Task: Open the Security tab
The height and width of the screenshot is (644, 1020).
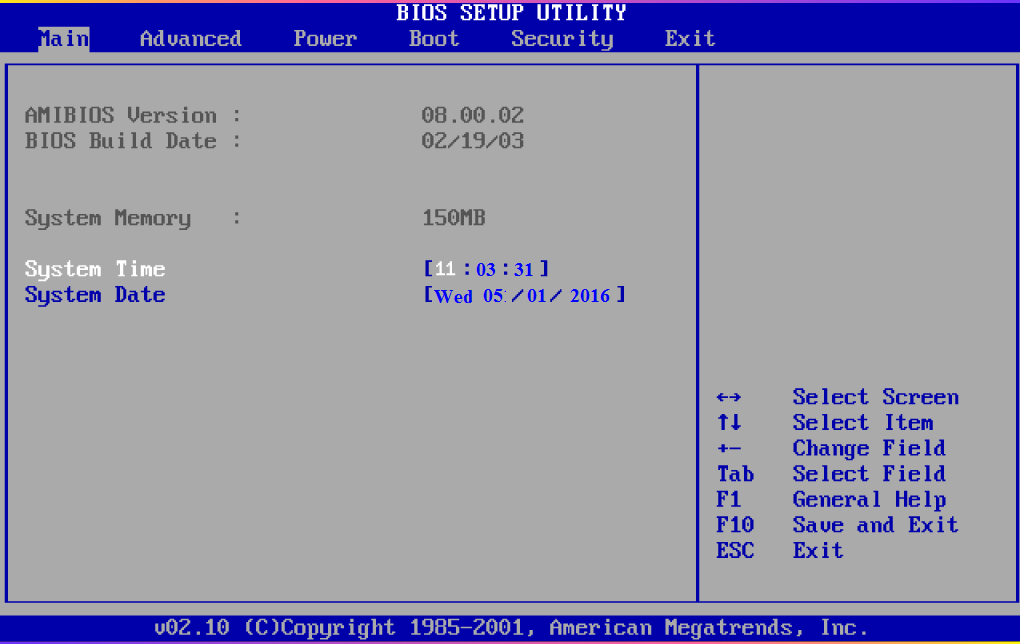Action: pos(562,39)
